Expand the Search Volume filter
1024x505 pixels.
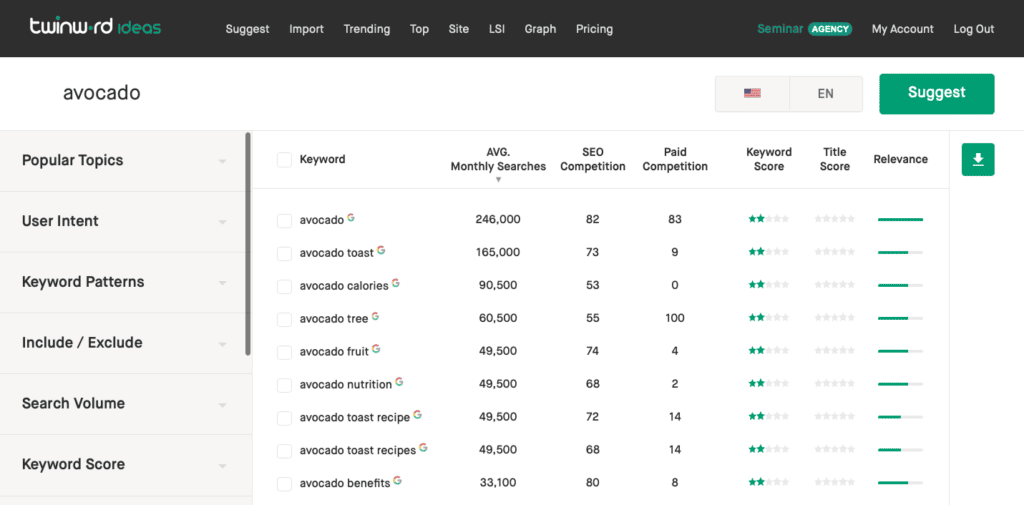click(x=124, y=404)
